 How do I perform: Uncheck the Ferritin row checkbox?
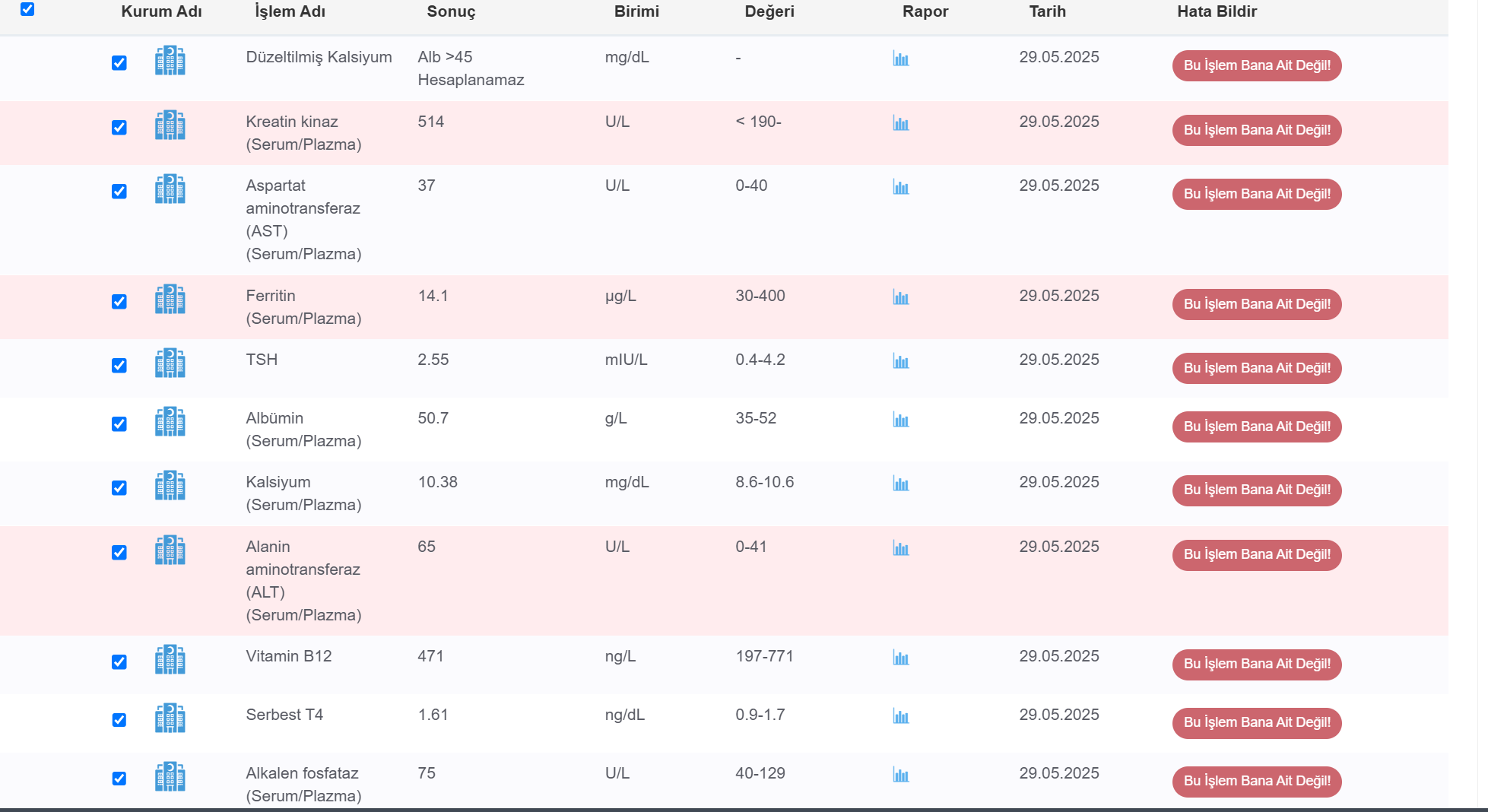coord(119,302)
